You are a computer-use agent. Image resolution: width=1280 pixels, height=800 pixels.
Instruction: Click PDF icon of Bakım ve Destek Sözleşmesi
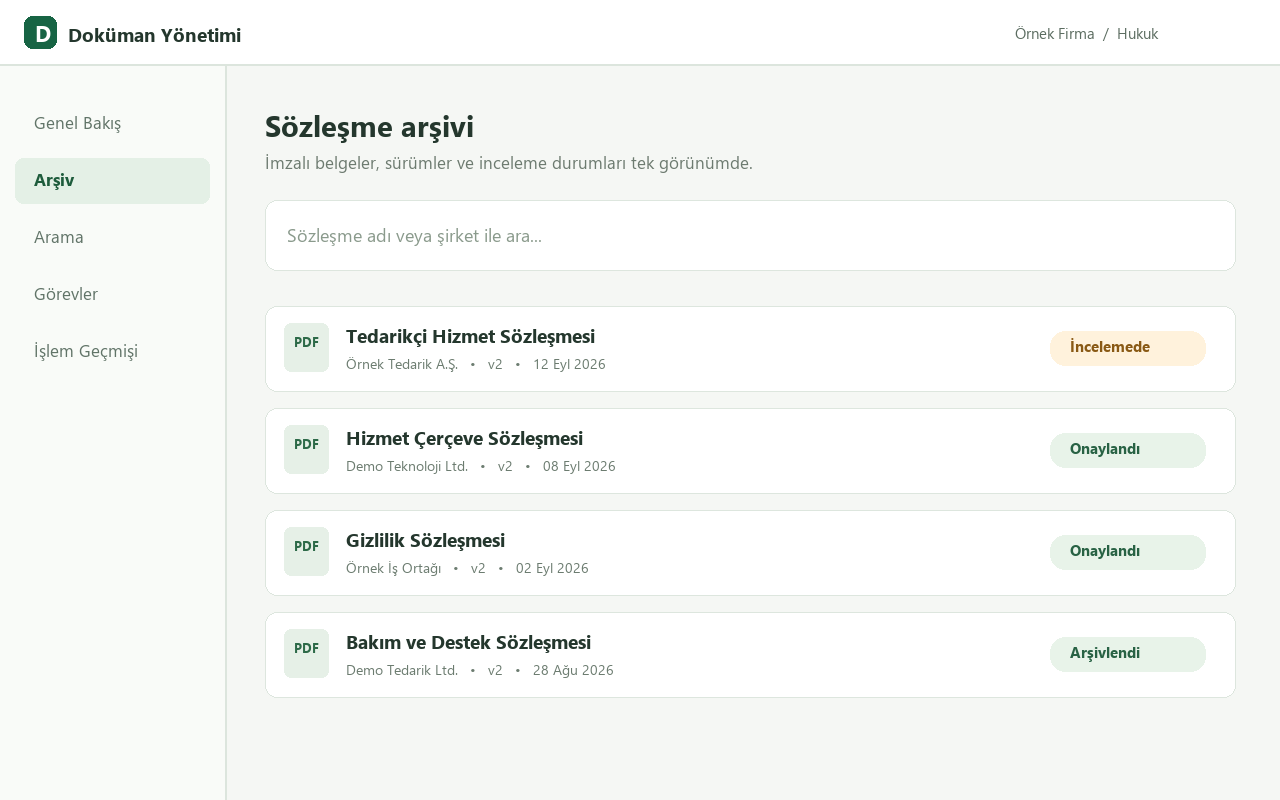point(306,653)
